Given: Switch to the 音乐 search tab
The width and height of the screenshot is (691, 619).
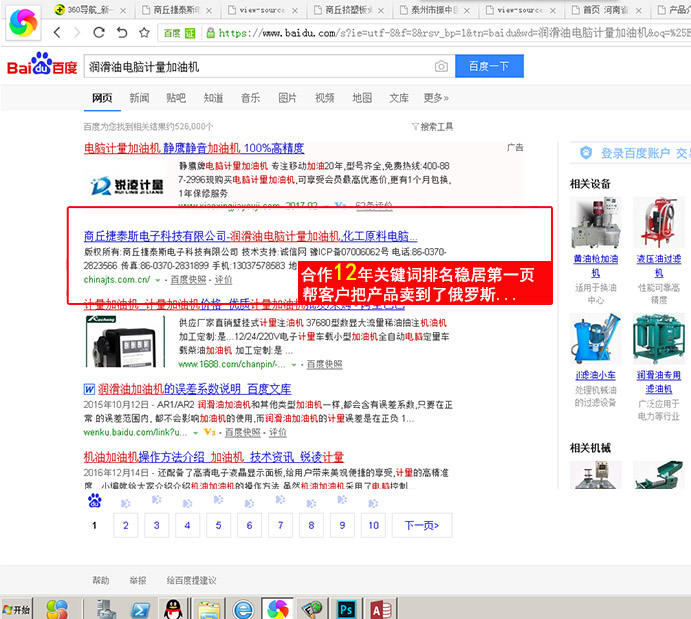Looking at the screenshot, I should point(250,98).
